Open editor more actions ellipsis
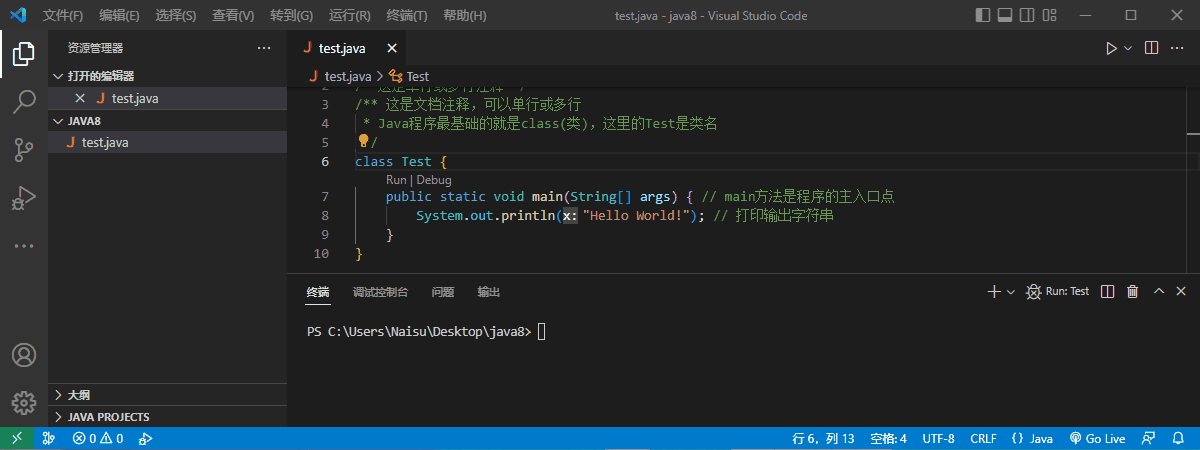This screenshot has width=1200, height=450. (x=1178, y=48)
